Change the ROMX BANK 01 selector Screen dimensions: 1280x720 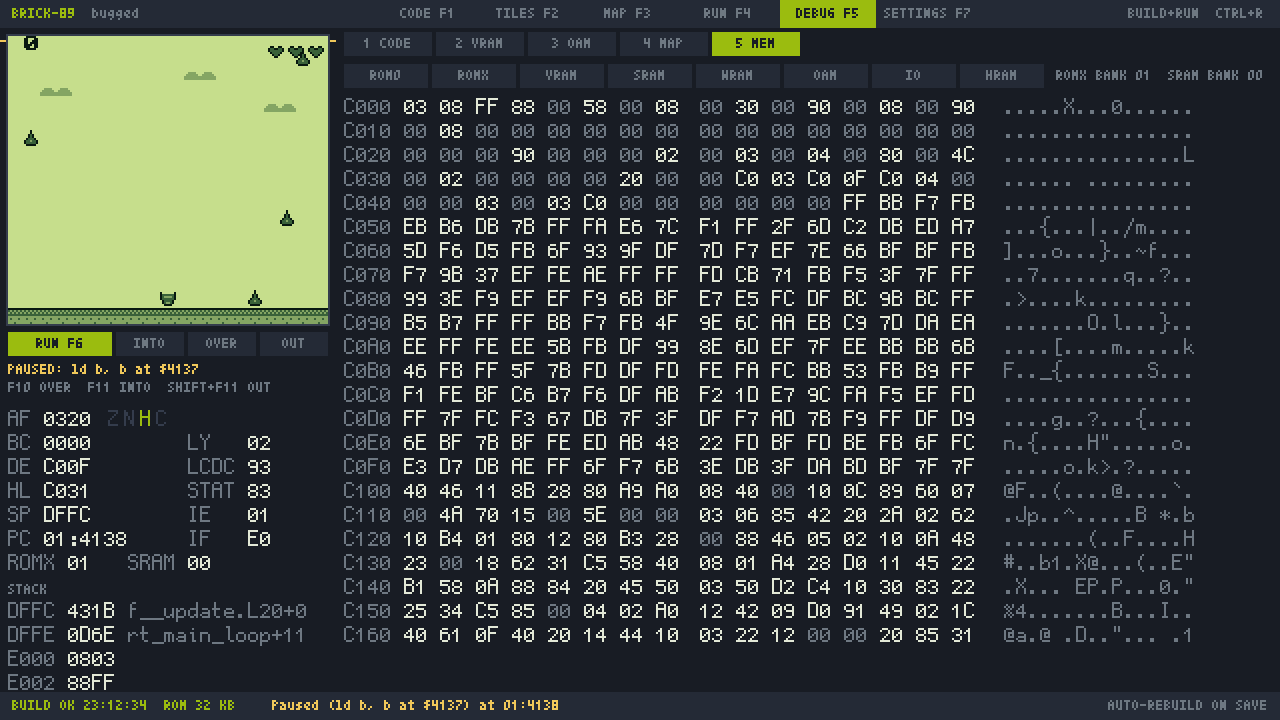click(1102, 75)
